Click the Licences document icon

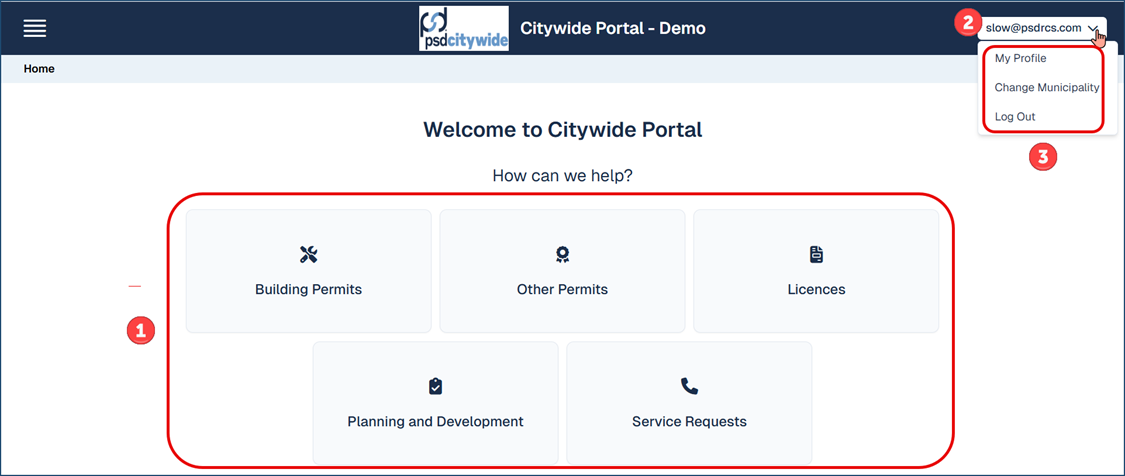[816, 254]
